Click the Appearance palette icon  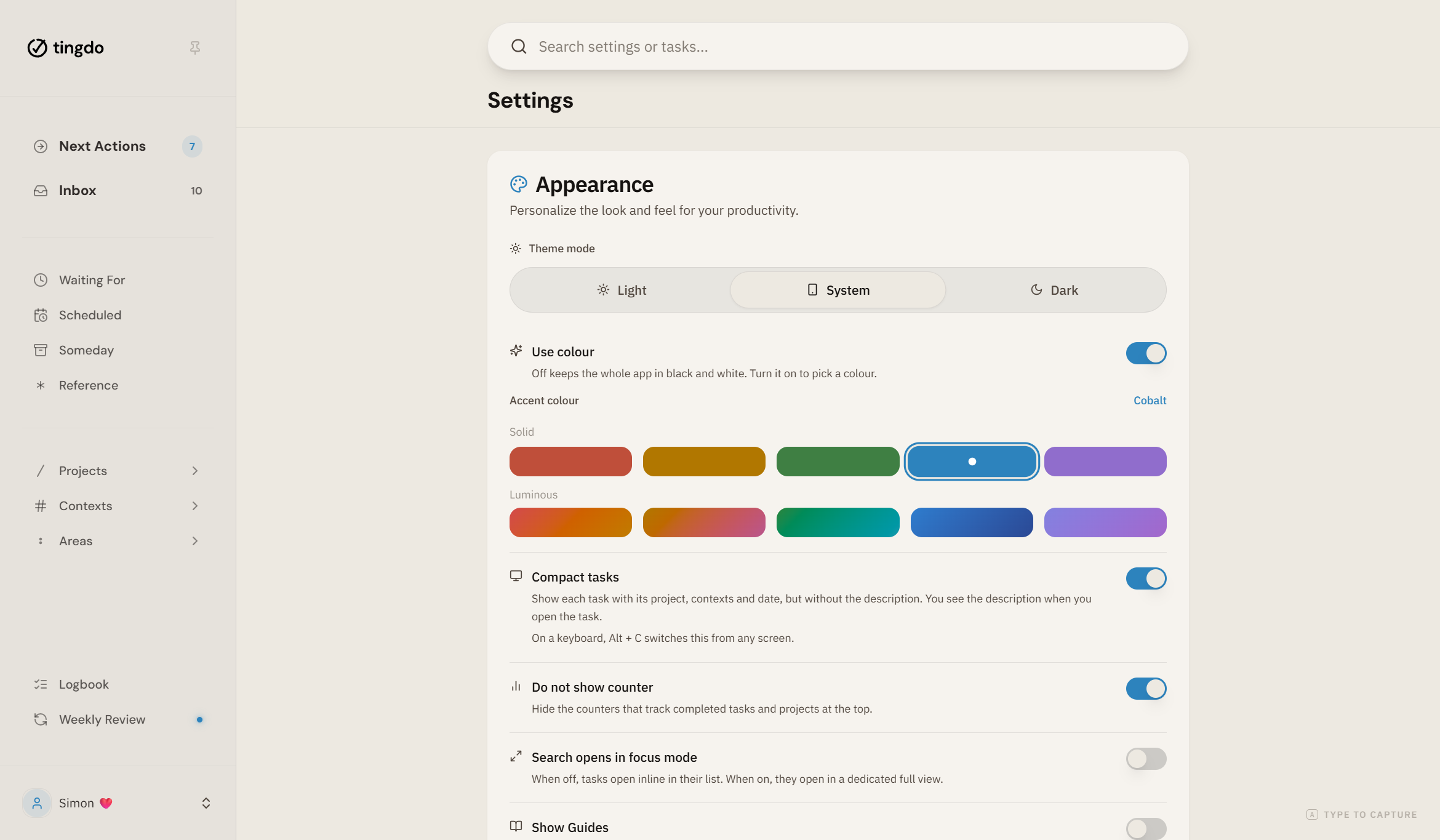[x=519, y=184]
